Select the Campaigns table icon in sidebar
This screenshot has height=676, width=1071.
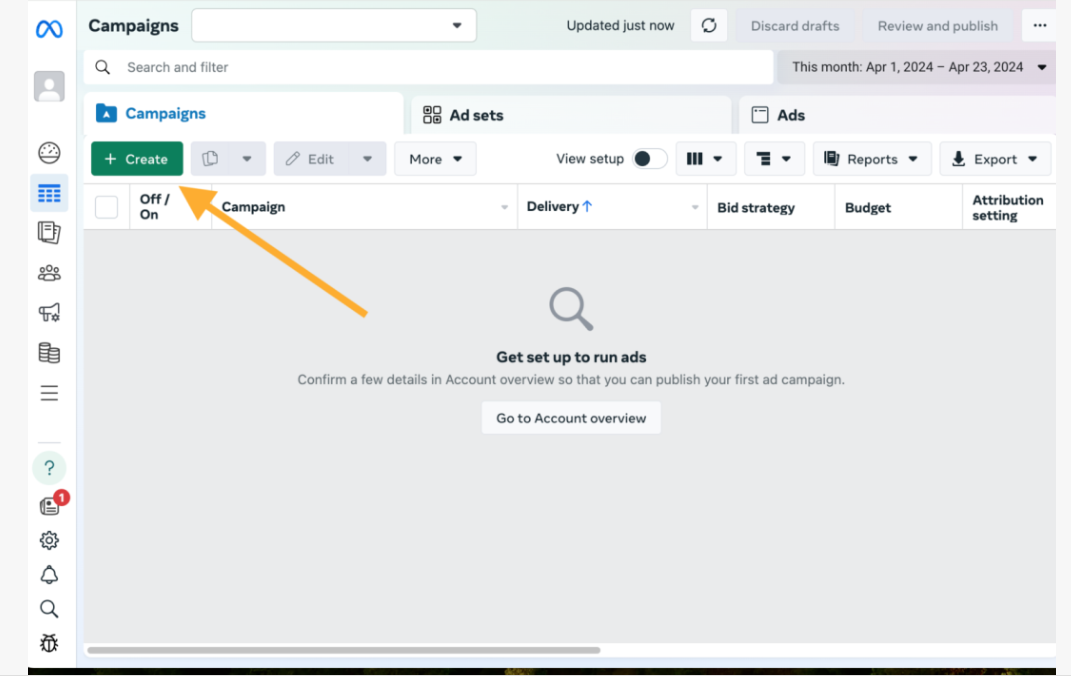pos(49,193)
